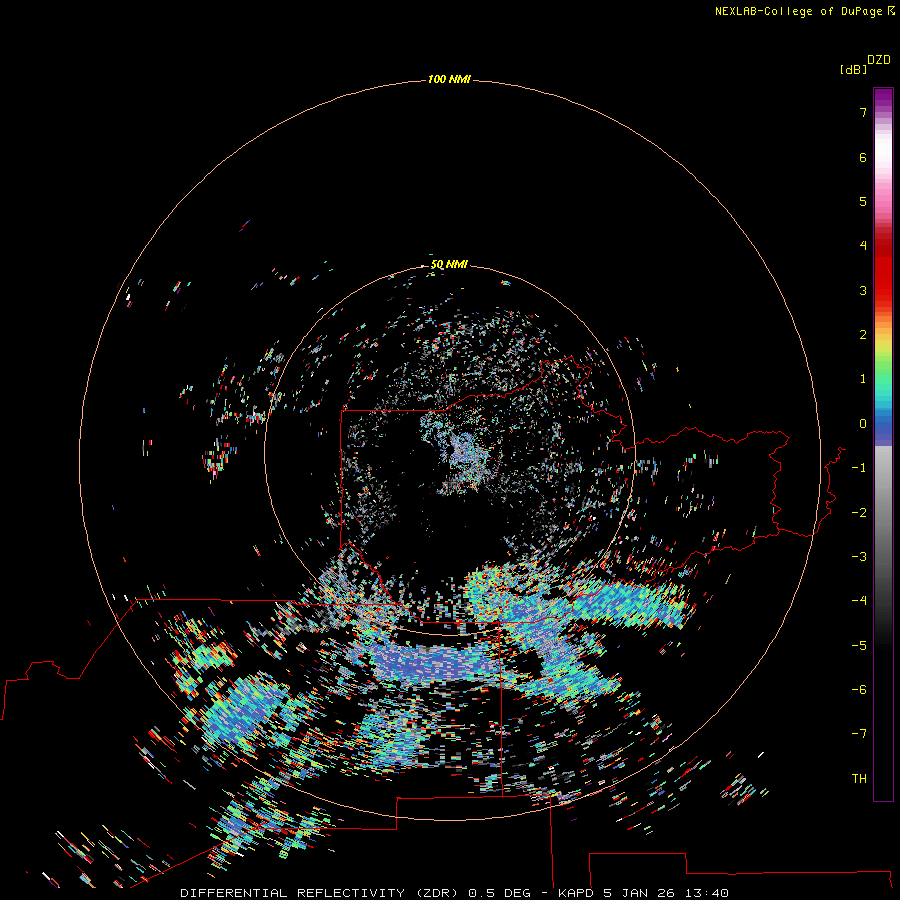Click the 2 value on the dB scale
This screenshot has height=900, width=900.
point(863,335)
